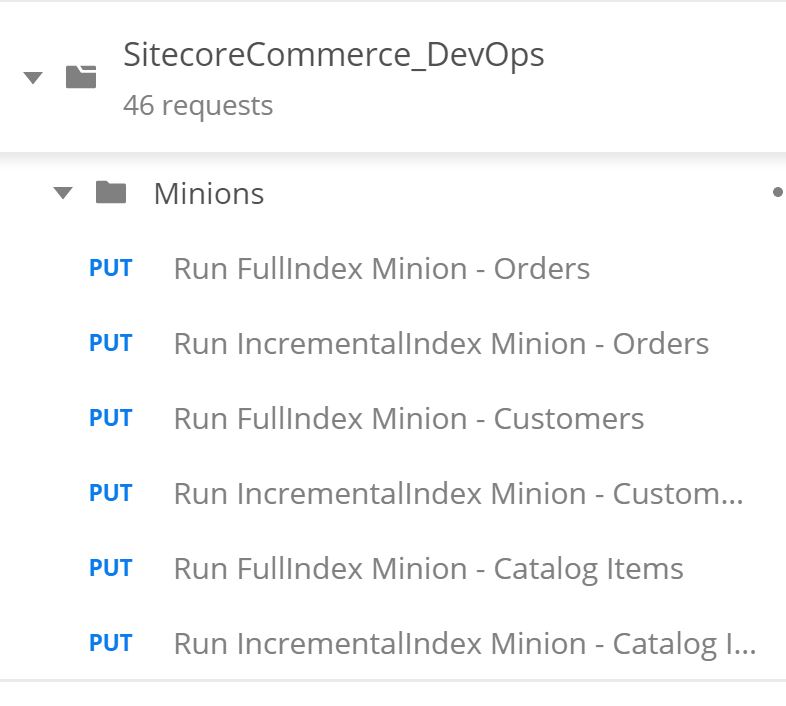Open Run IncrementalIndex Minion - Catalog I... request

pos(465,644)
